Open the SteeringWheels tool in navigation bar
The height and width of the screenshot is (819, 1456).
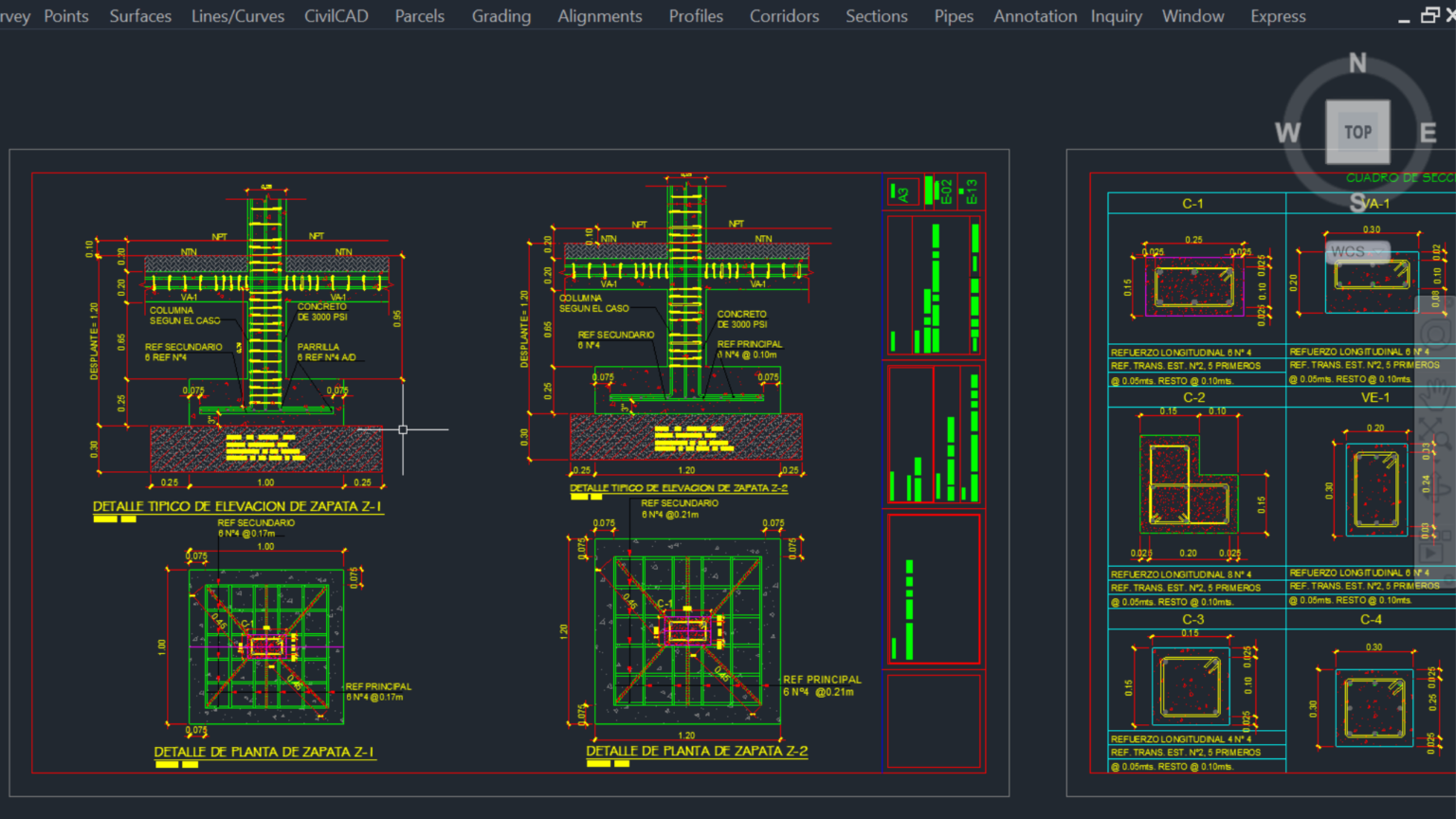[x=1435, y=335]
